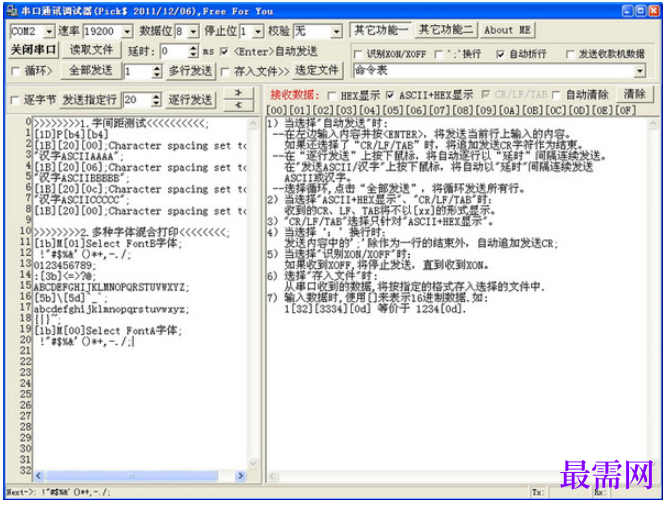Click left editor vertical scroll-up arrow
672x506 pixels.
point(253,124)
